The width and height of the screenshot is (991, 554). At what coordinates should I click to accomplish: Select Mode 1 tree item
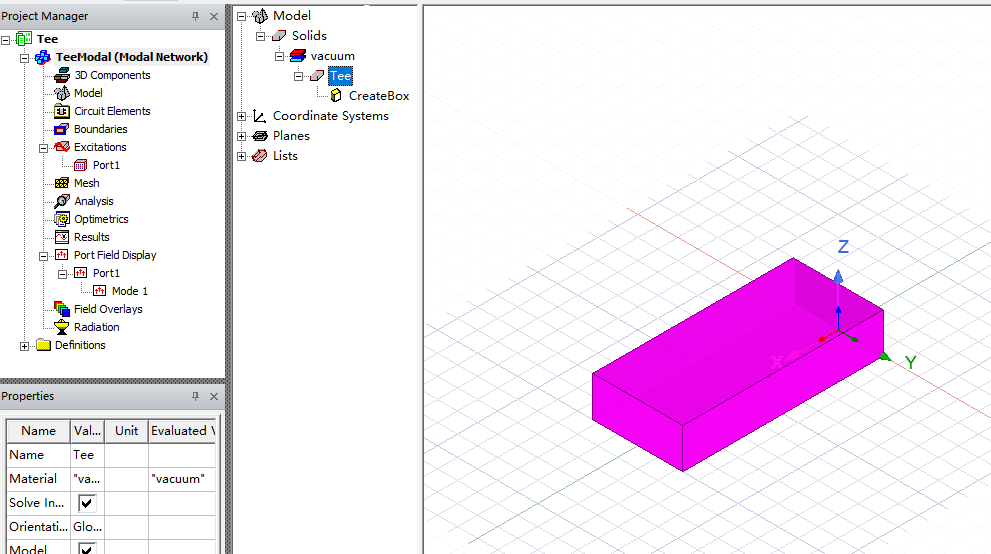tap(130, 291)
